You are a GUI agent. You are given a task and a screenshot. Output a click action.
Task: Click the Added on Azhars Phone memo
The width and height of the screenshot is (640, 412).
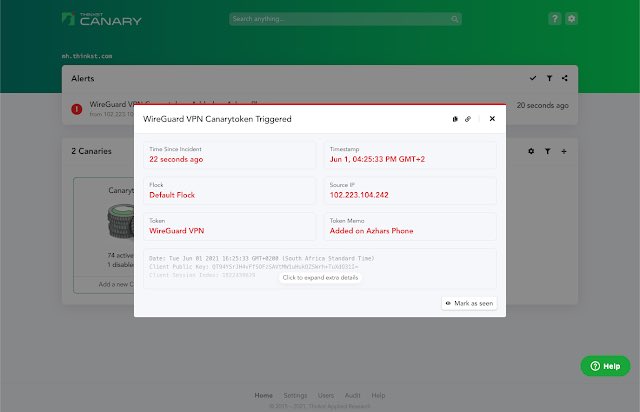tap(371, 231)
